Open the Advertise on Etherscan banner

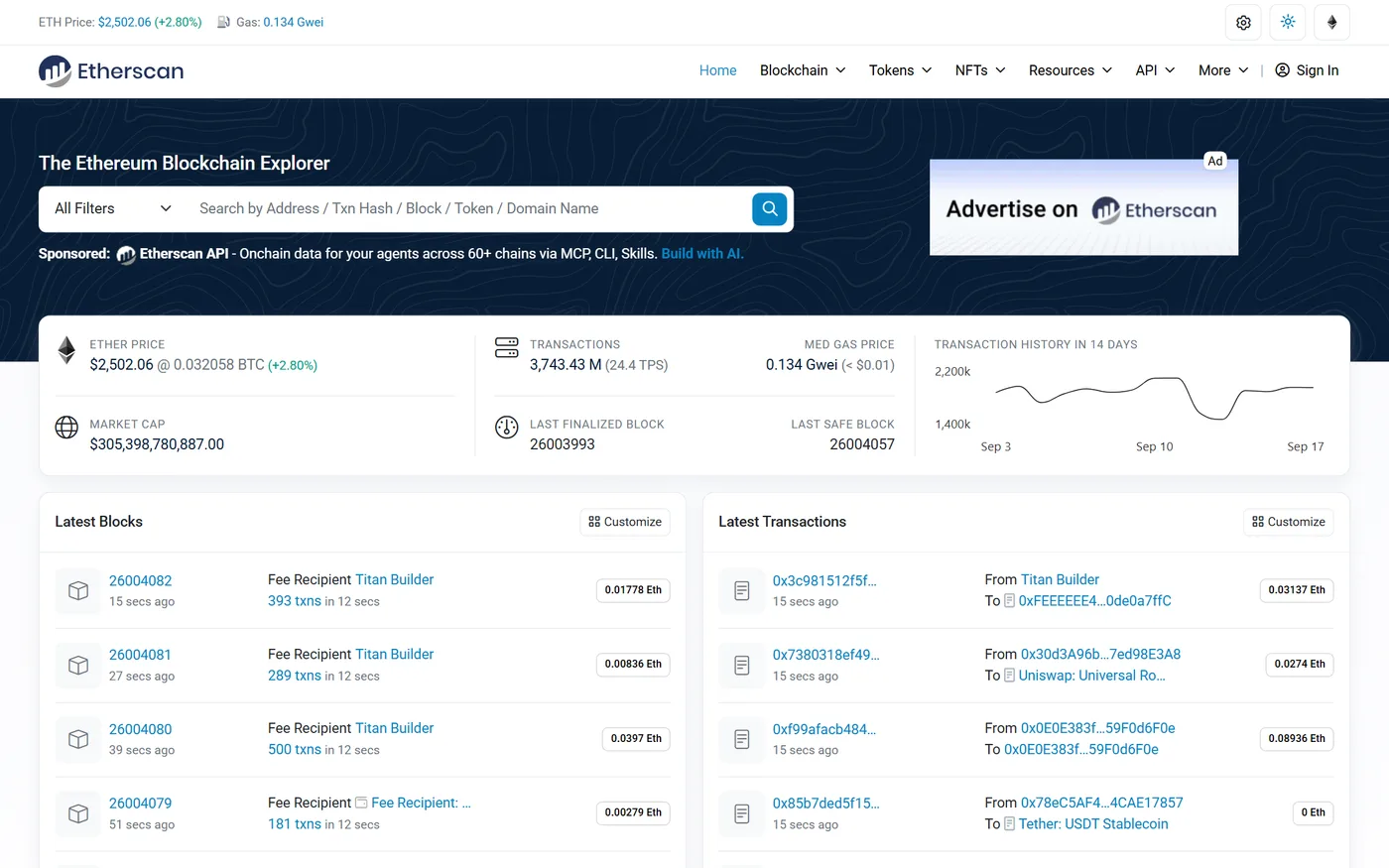1083,207
